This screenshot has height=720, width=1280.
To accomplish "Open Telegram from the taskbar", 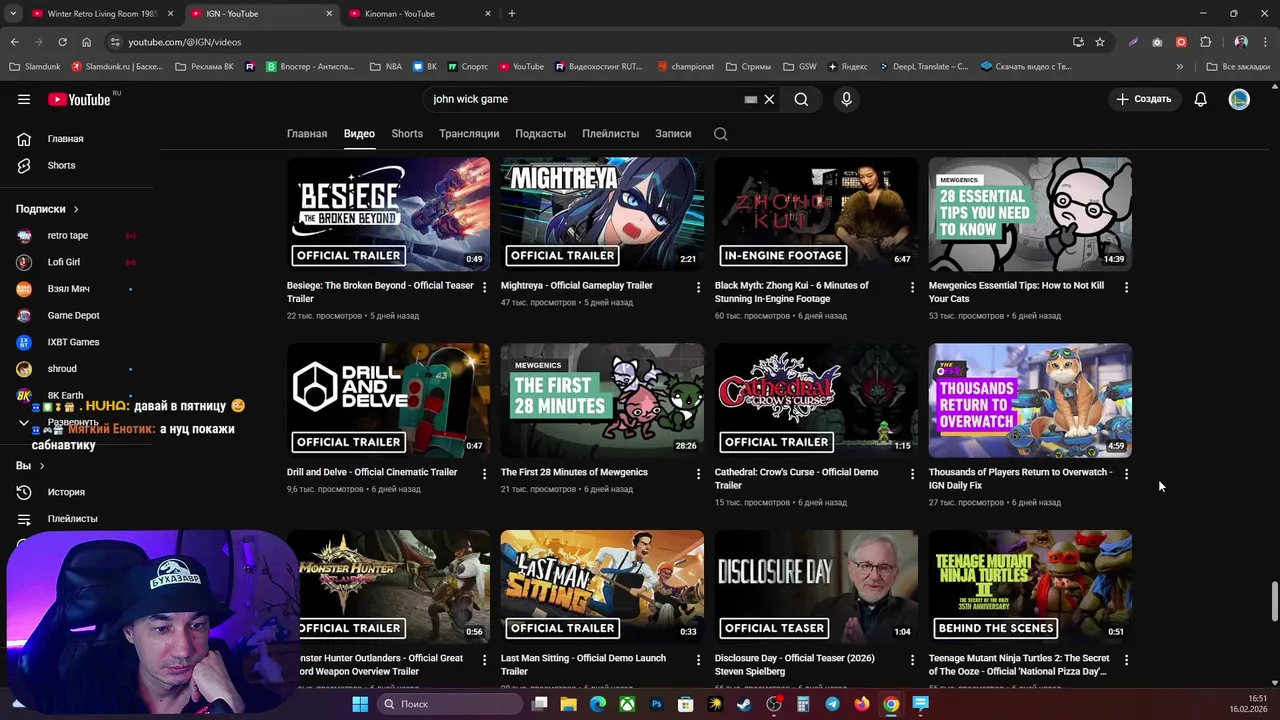I will (x=832, y=704).
